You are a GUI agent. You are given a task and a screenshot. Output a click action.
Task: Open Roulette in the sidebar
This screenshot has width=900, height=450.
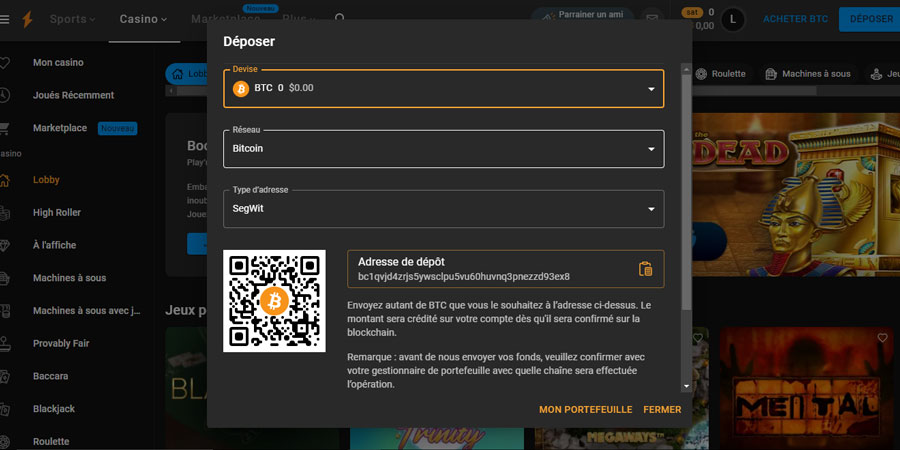[x=51, y=441]
